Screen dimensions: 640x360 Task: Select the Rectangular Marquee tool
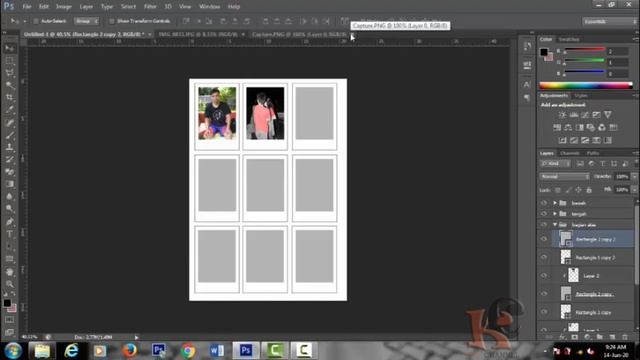pos(9,60)
